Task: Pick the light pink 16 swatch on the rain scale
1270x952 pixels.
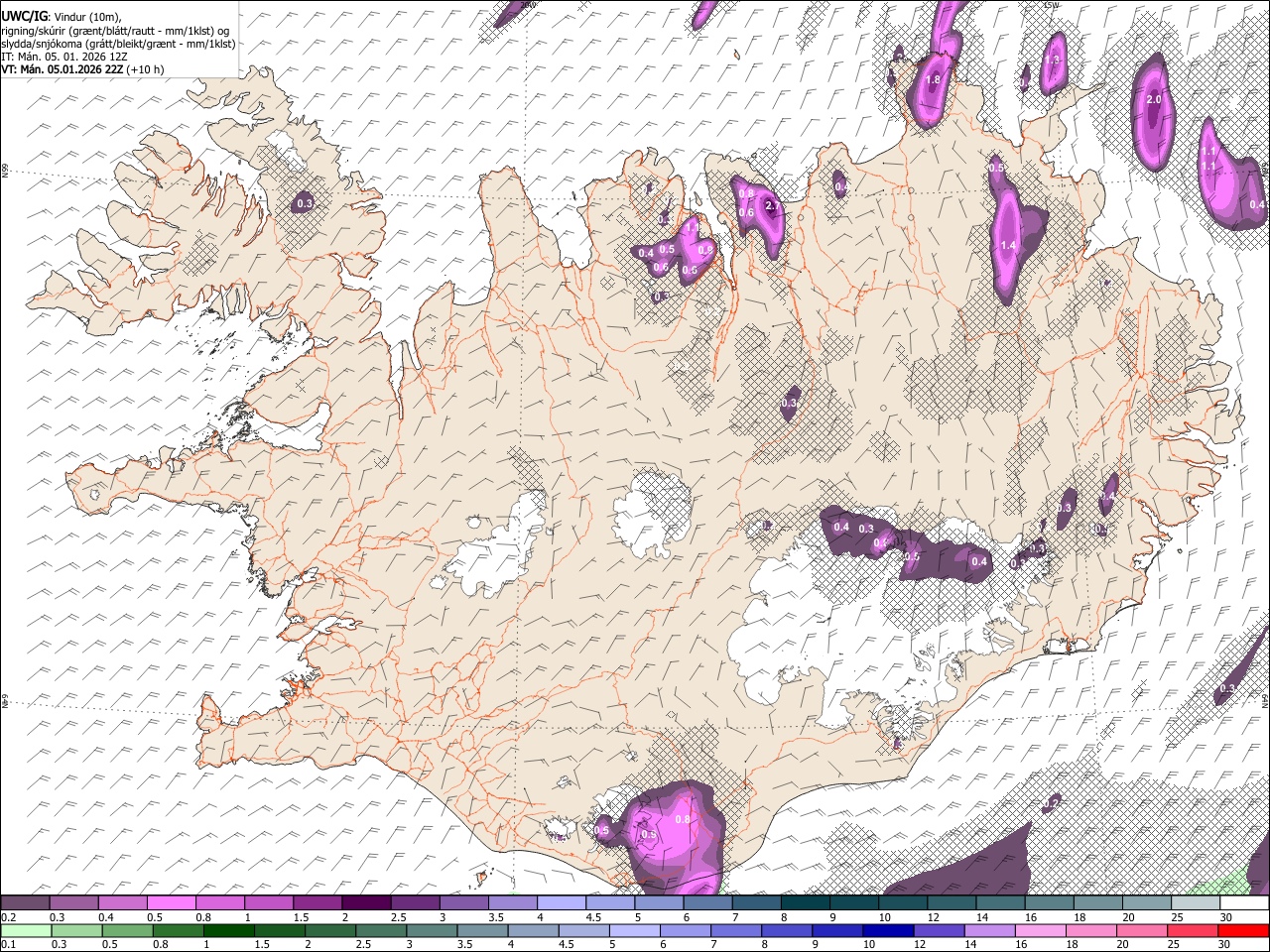Action: 1040,931
